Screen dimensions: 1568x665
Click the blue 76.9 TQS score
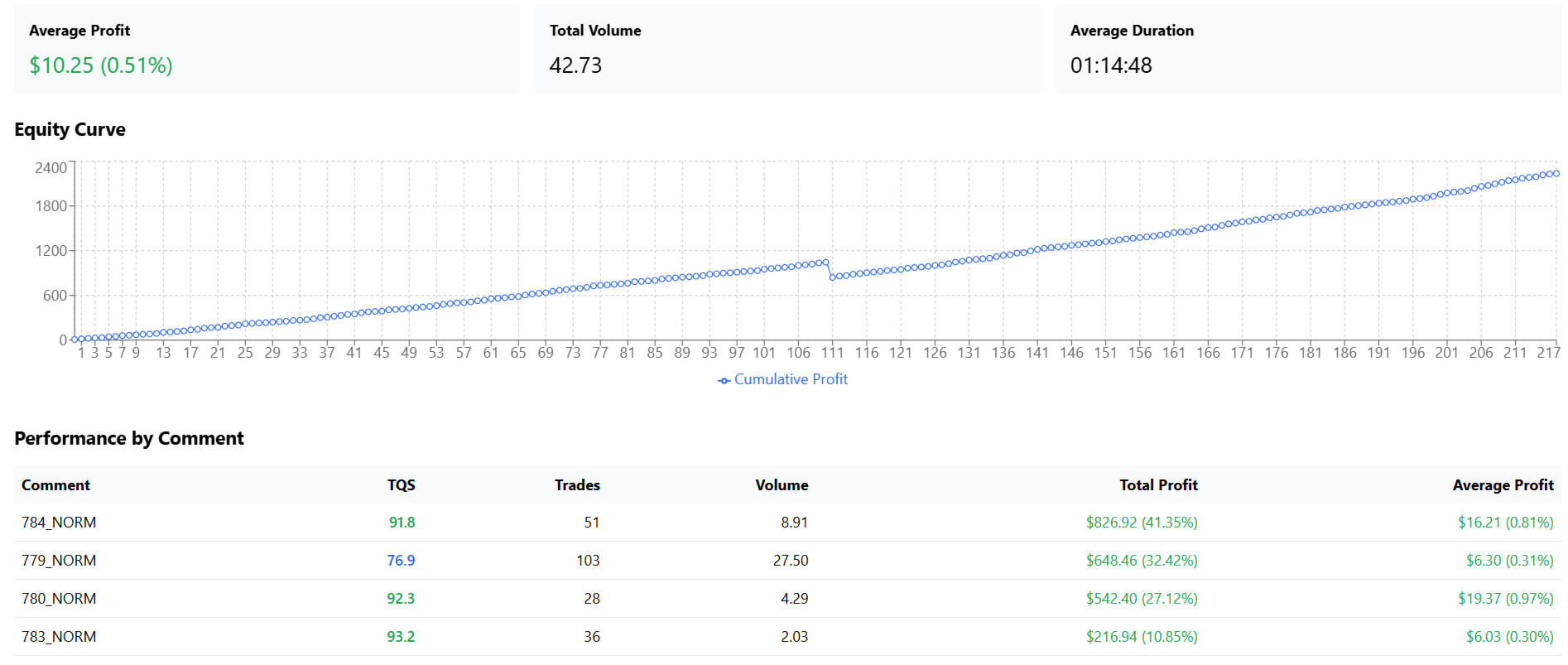pyautogui.click(x=401, y=561)
